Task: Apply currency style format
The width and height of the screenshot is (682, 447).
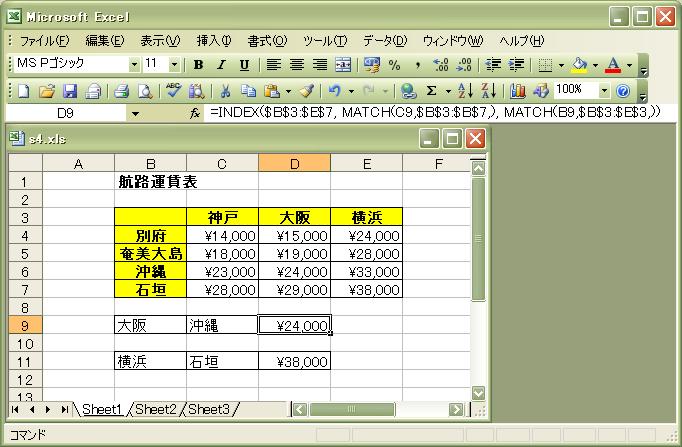Action: point(372,65)
